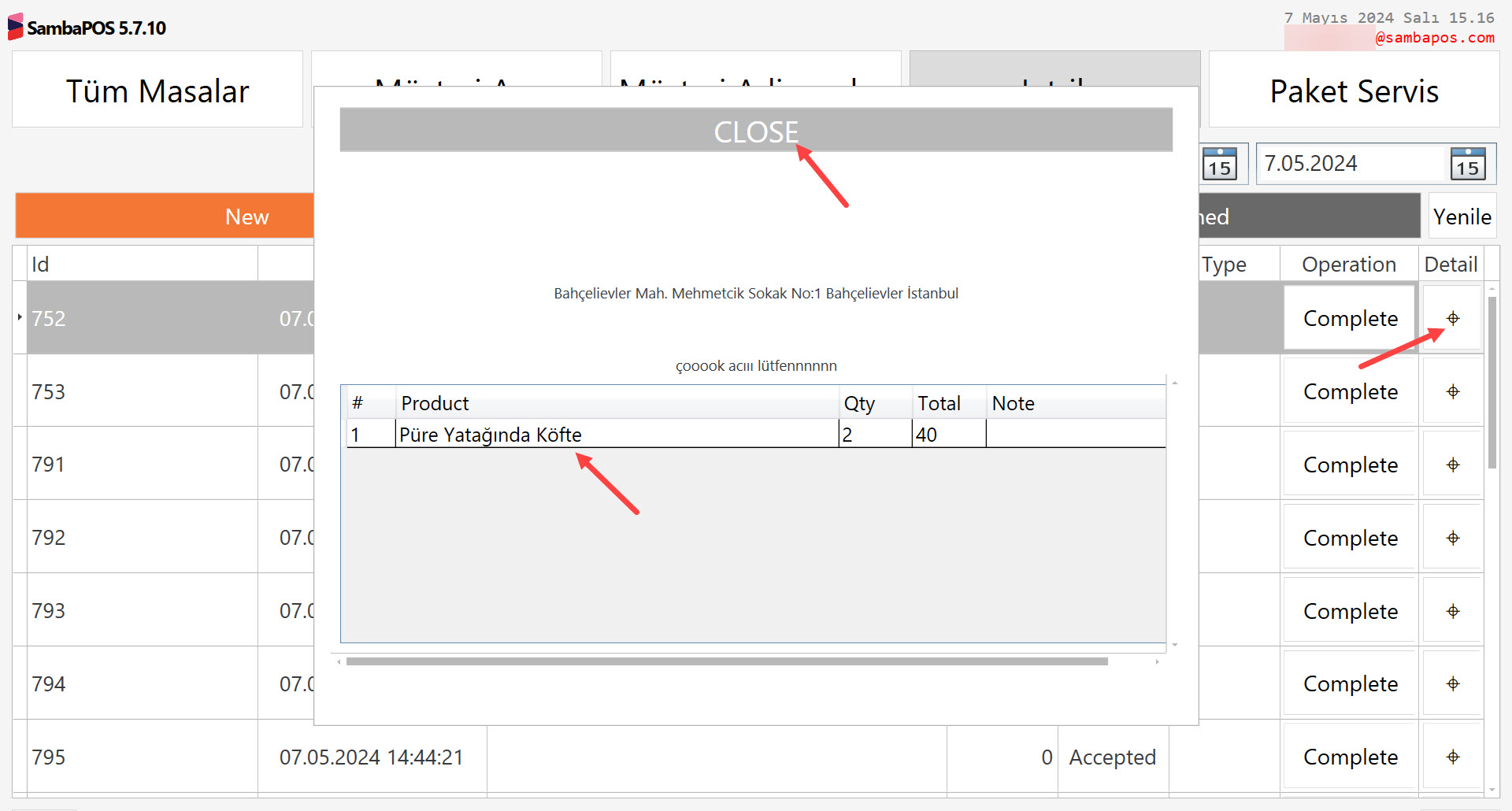
Task: Open calendar picker beside 7.05.2024 date
Action: (x=1467, y=164)
